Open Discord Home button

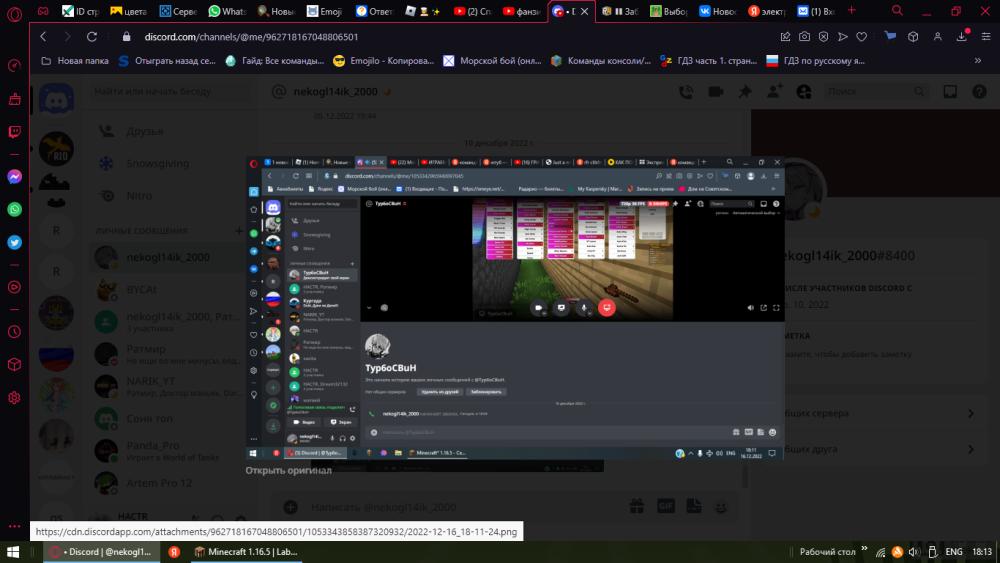click(56, 99)
